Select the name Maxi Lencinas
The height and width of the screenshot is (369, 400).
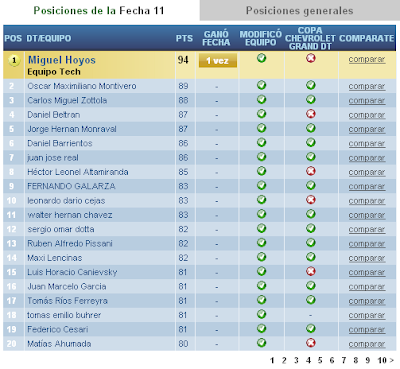pyautogui.click(x=55, y=258)
